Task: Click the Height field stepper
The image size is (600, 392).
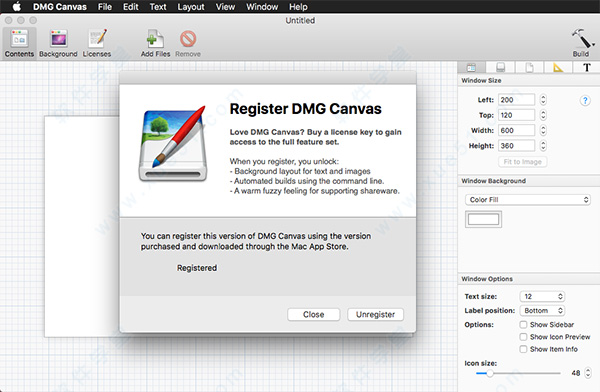Action: (543, 145)
